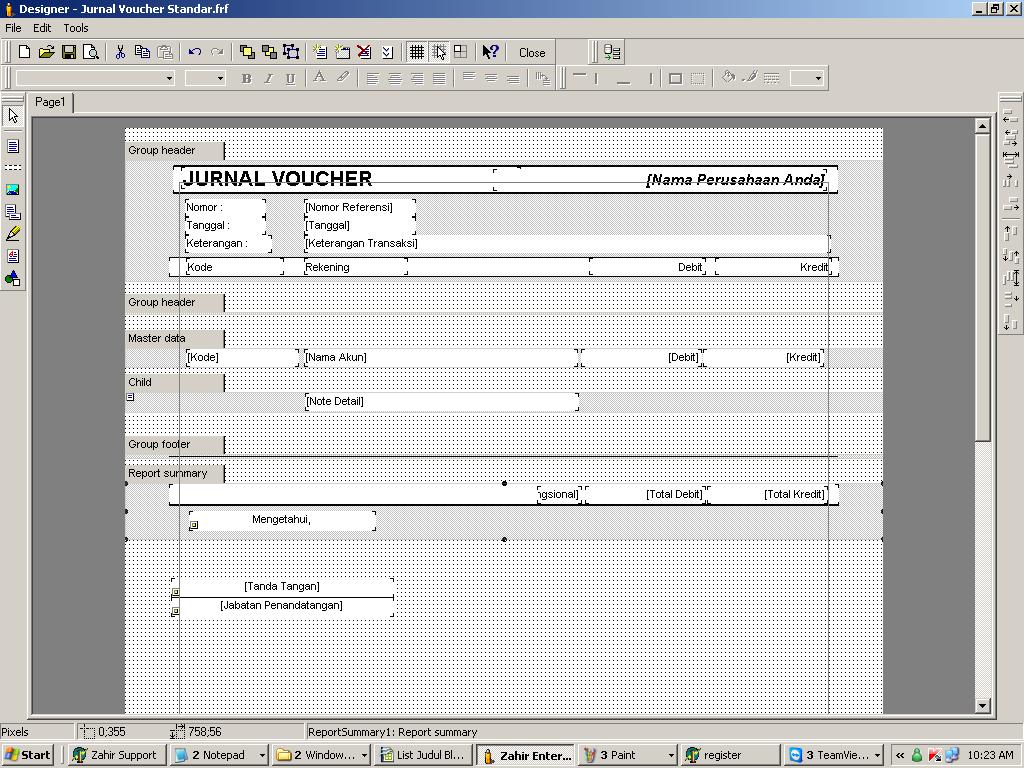This screenshot has width=1024, height=768.
Task: Click the Save report icon
Action: 69,52
